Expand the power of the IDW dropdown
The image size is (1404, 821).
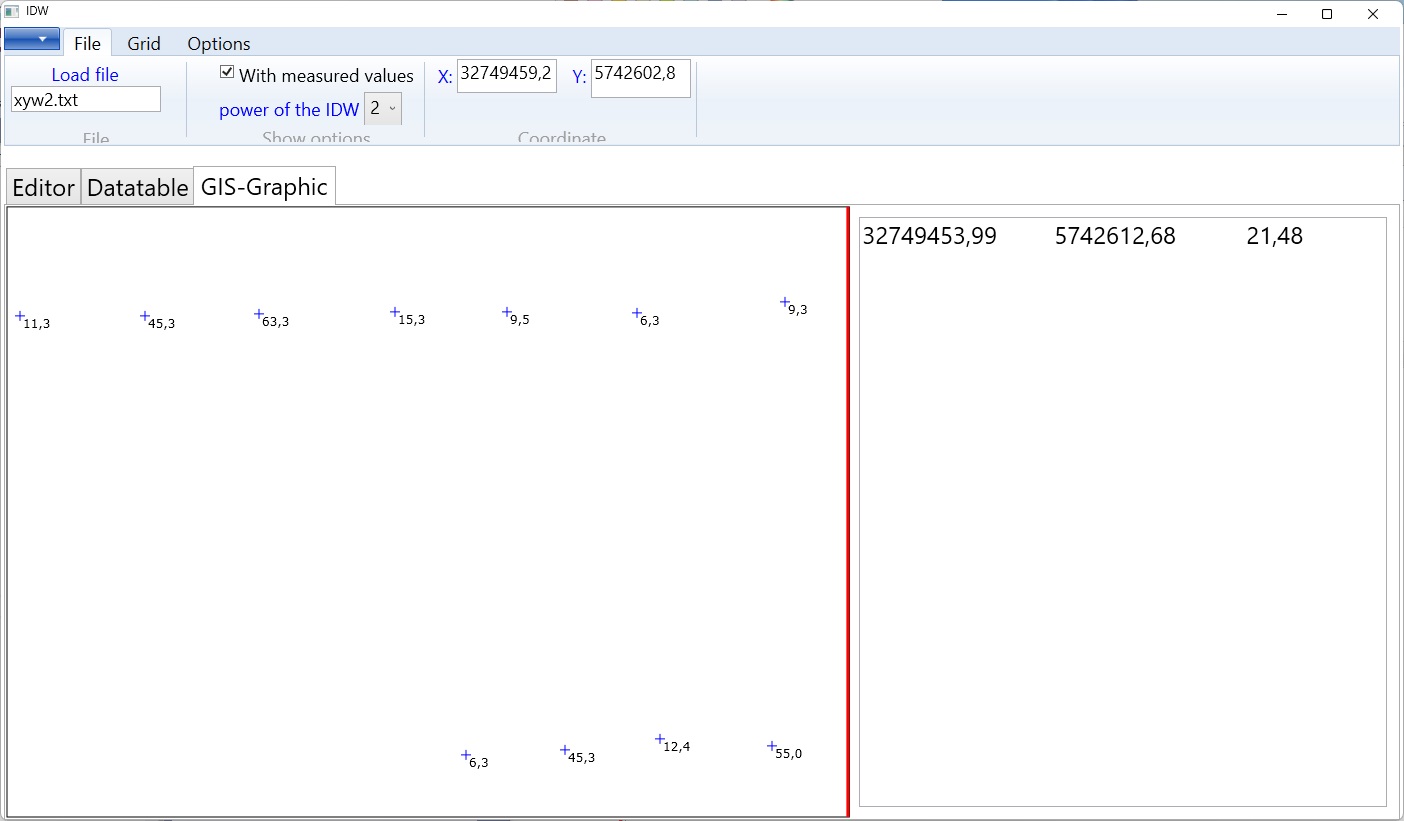pyautogui.click(x=383, y=108)
